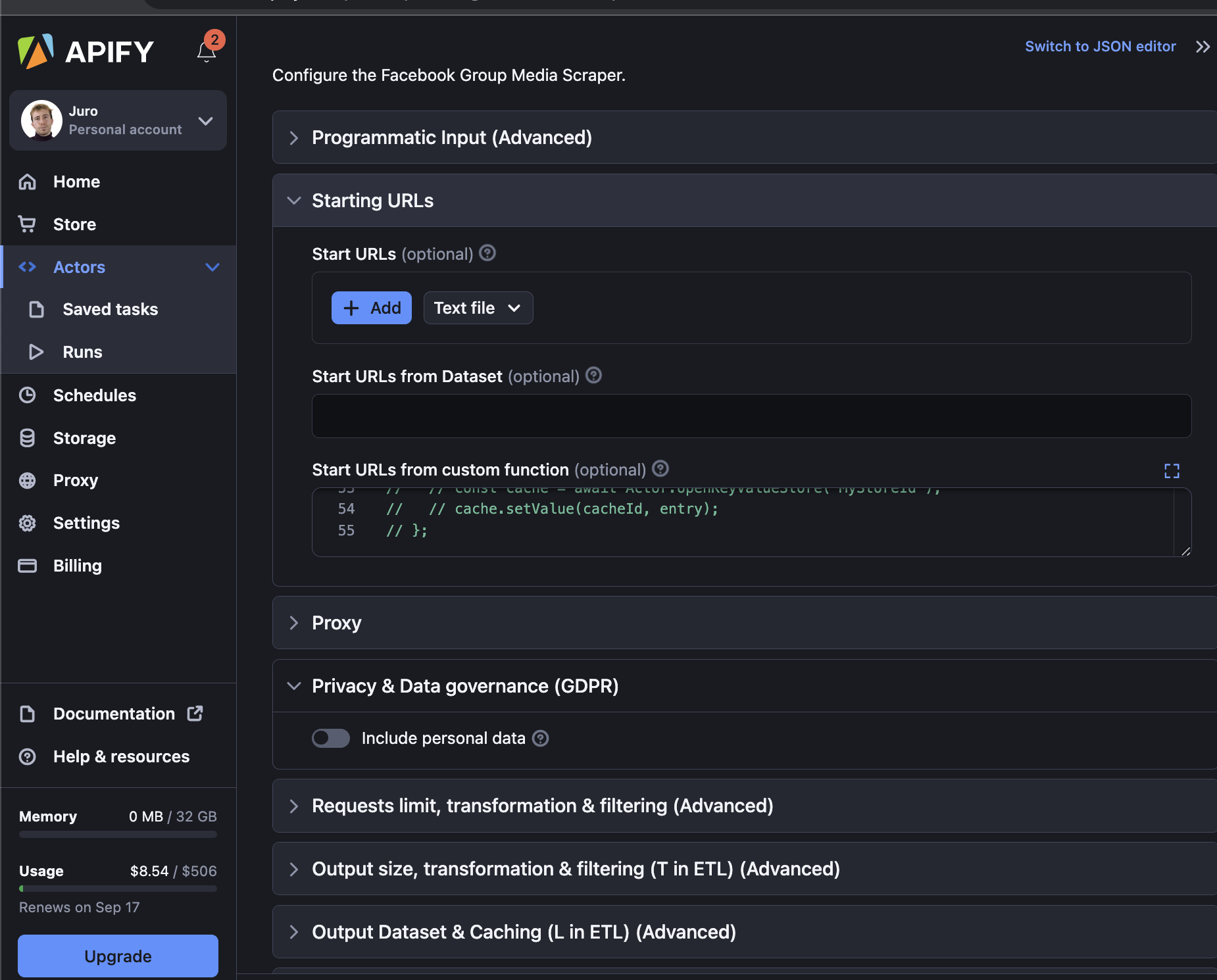Image resolution: width=1217 pixels, height=980 pixels.
Task: Click the Schedules clock icon
Action: (27, 395)
